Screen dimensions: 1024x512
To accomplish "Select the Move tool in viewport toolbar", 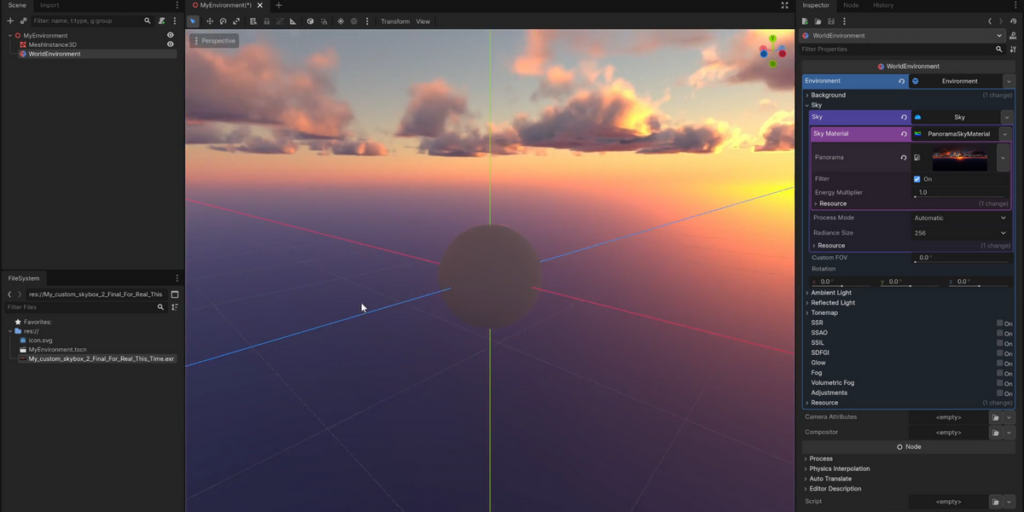I will tap(209, 21).
